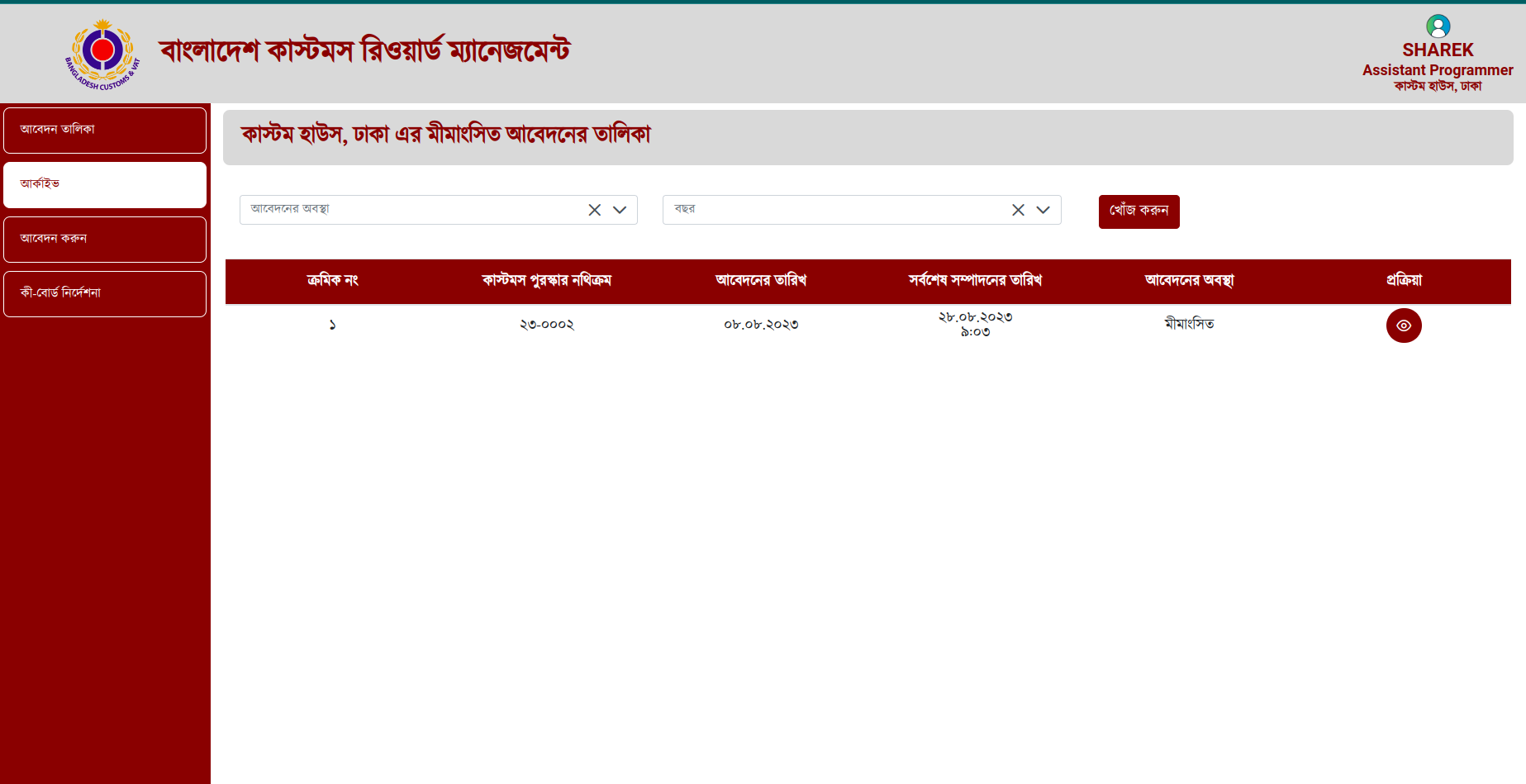
Task: Click the আবেদনের তারিখ column header
Action: [x=761, y=281]
